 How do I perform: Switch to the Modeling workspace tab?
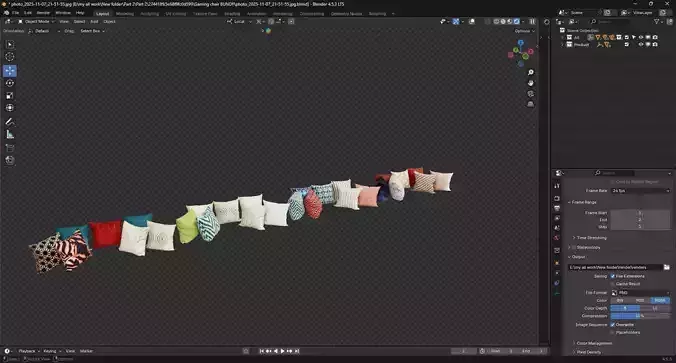tap(125, 14)
